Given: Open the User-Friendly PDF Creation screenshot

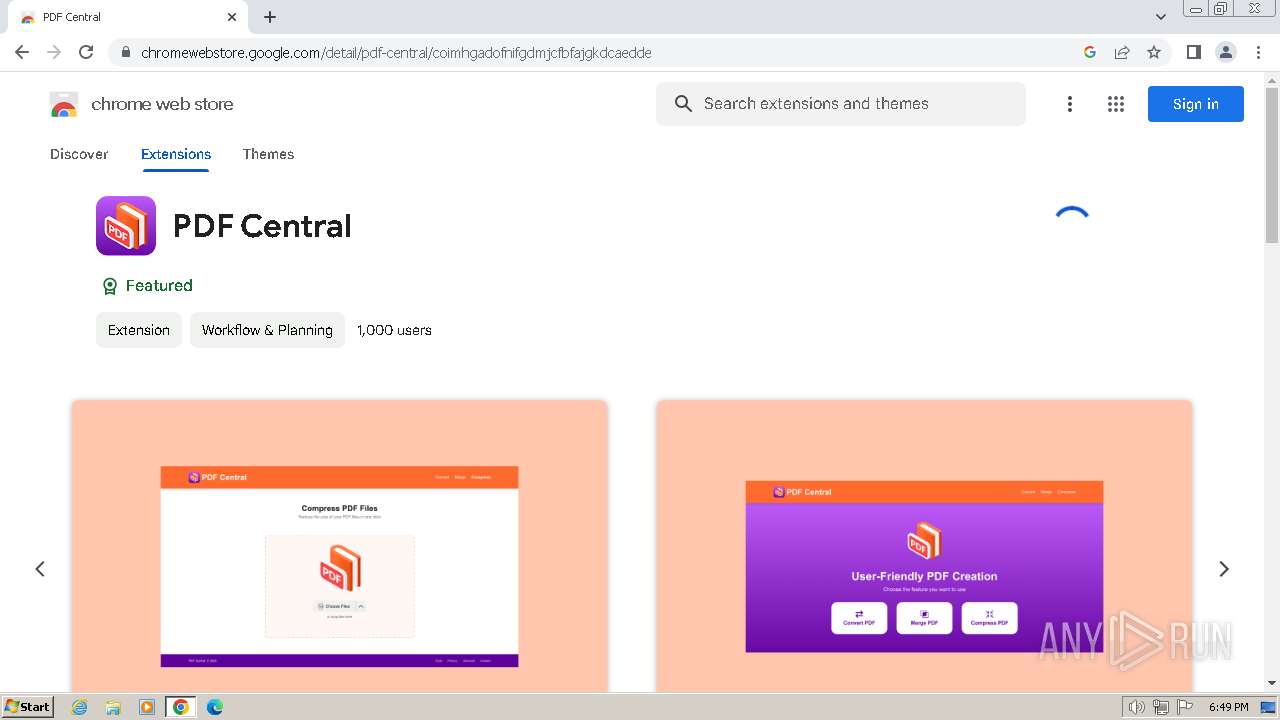Looking at the screenshot, I should click(x=924, y=546).
